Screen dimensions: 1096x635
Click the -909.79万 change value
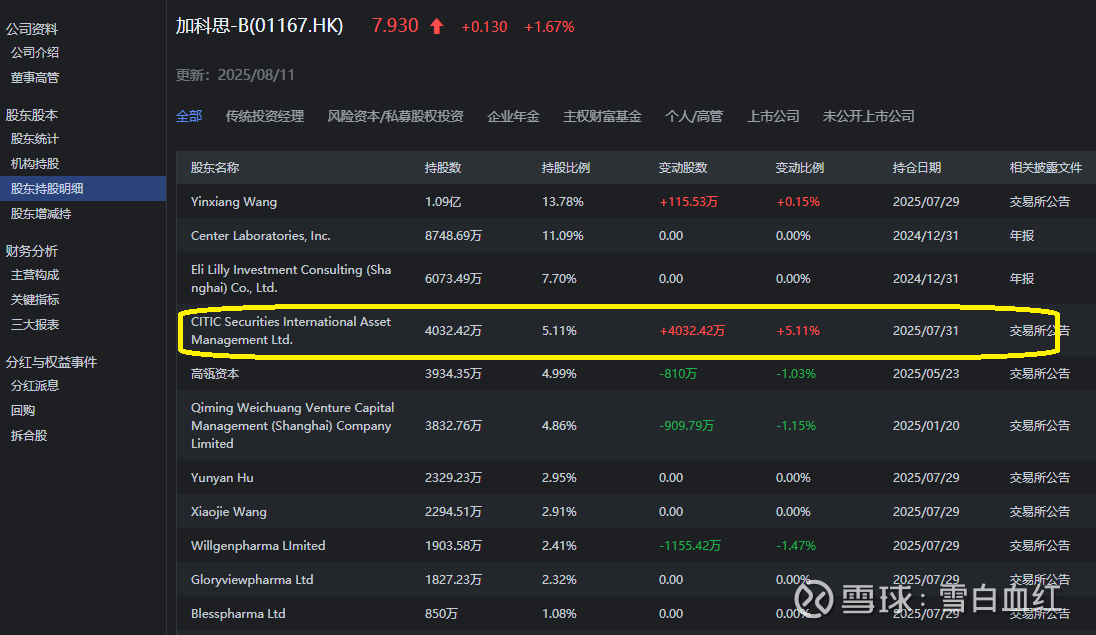686,425
